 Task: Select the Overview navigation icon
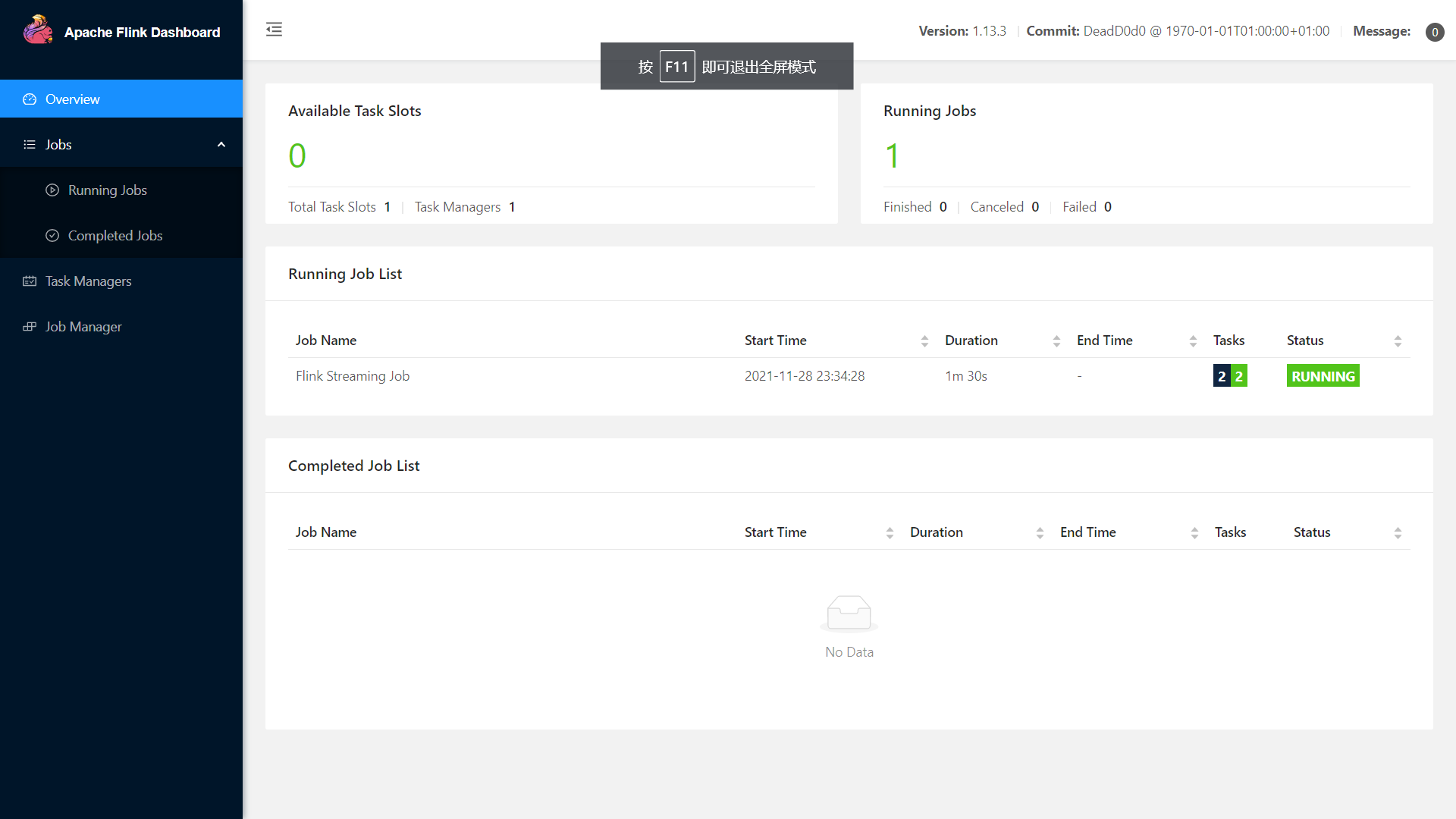click(x=29, y=98)
